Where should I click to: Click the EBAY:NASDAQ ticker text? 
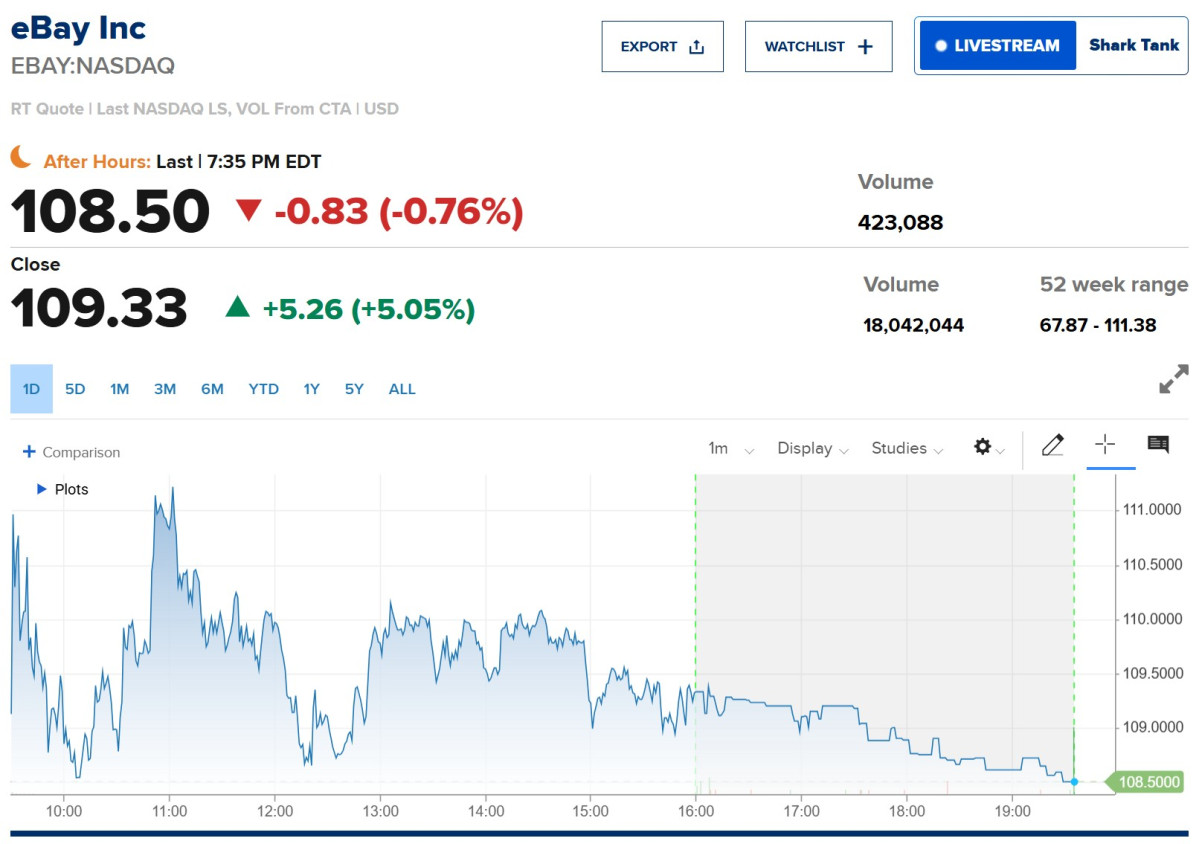click(x=93, y=66)
